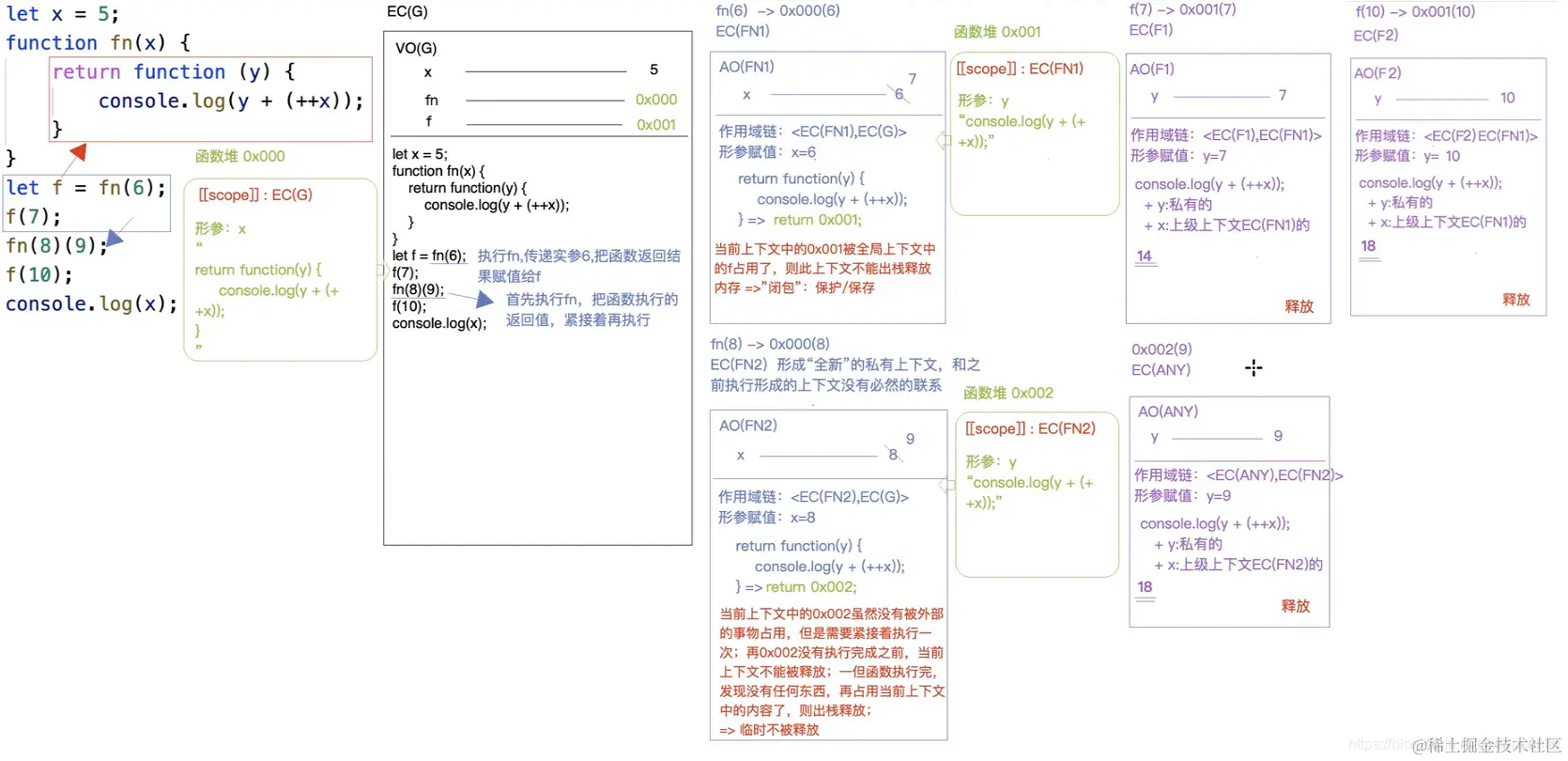Click the '形参赋值: x=8' line
Image resolution: width=1568 pixels, height=761 pixels.
click(x=767, y=518)
